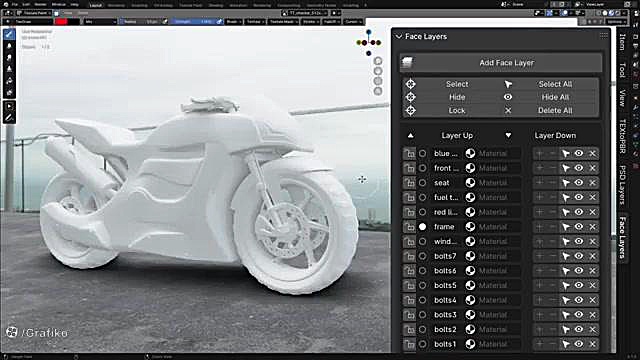
Task: Click minus icon on bolts4 row
Action: coord(553,300)
